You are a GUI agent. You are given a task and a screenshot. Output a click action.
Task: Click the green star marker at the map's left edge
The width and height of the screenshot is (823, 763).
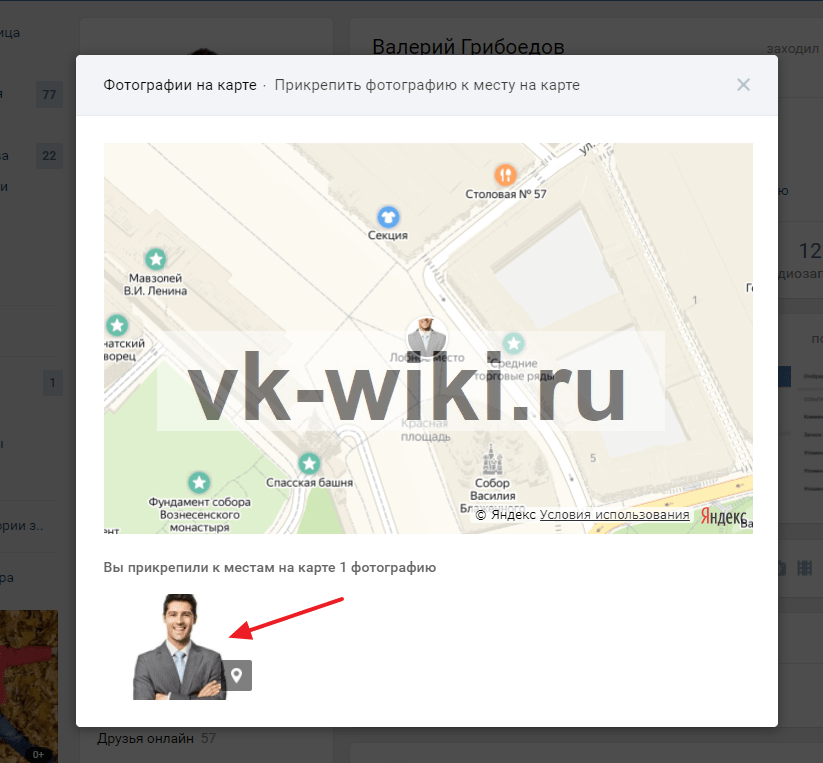(117, 325)
